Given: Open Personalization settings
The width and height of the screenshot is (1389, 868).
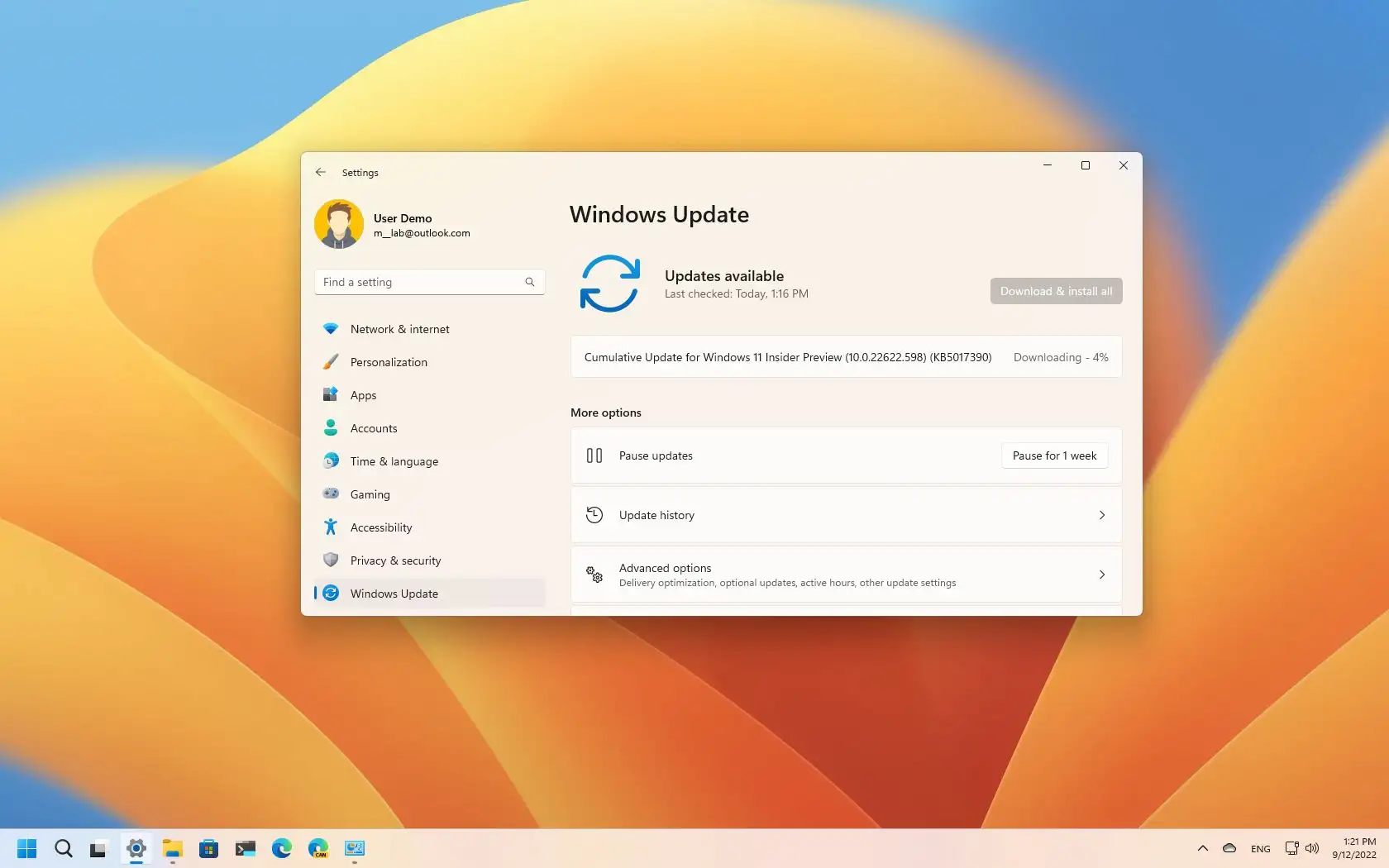Looking at the screenshot, I should pyautogui.click(x=429, y=362).
